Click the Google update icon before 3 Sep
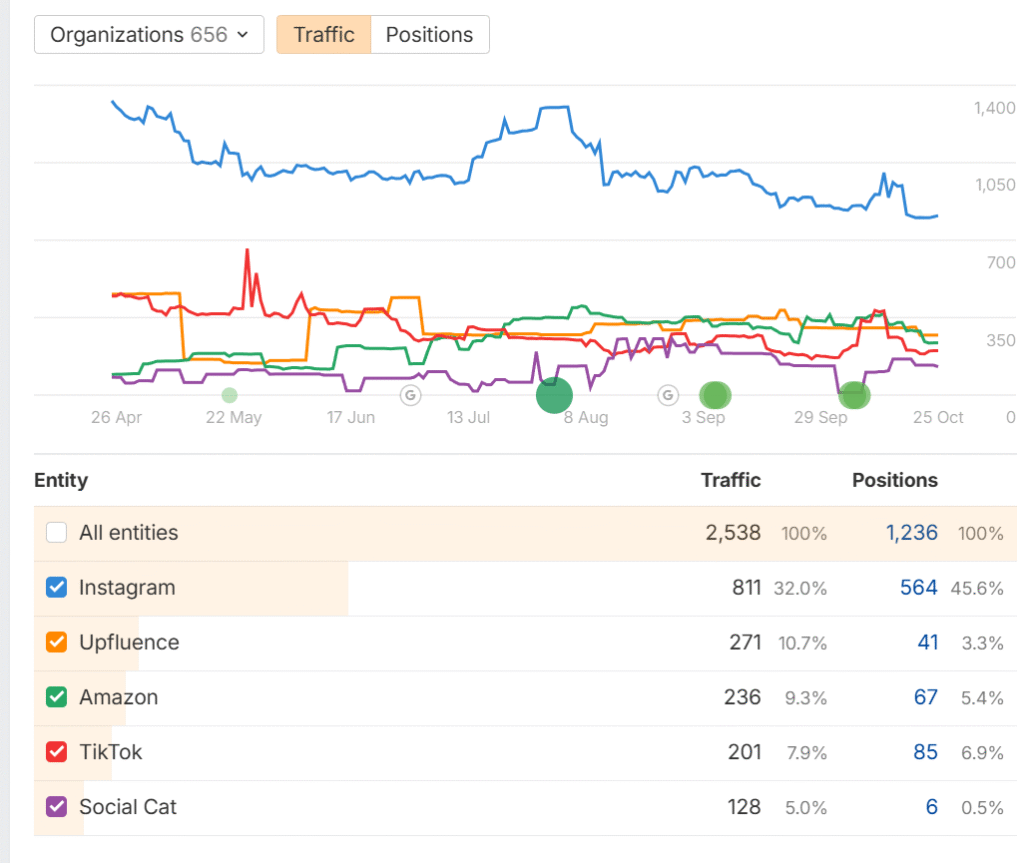1024x863 pixels. tap(668, 395)
